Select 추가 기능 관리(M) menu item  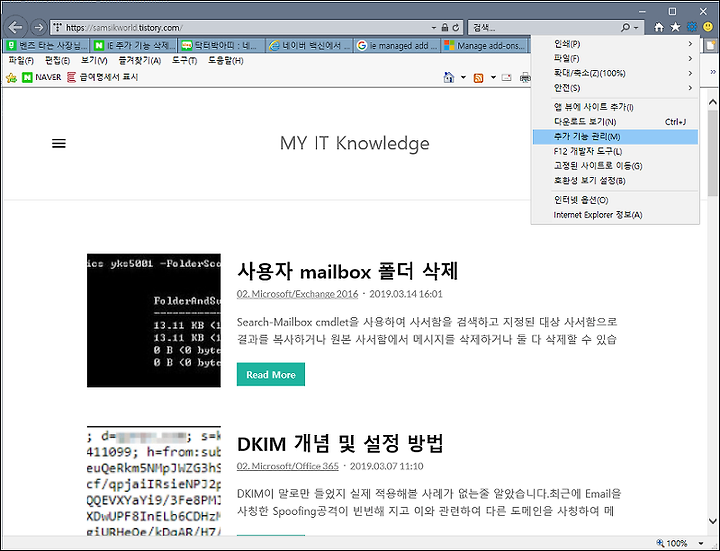615,137
